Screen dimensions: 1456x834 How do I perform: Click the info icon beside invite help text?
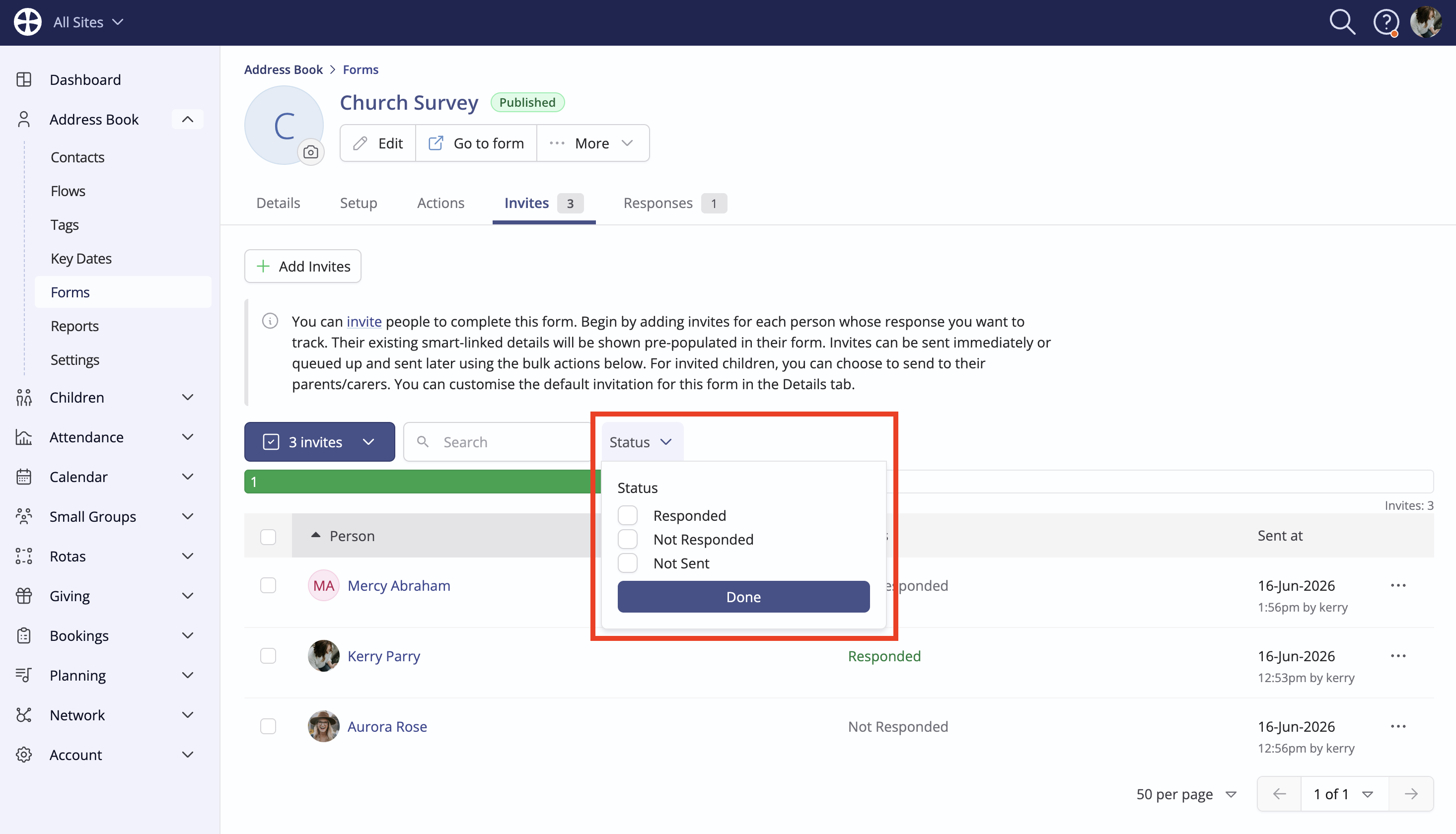point(270,321)
